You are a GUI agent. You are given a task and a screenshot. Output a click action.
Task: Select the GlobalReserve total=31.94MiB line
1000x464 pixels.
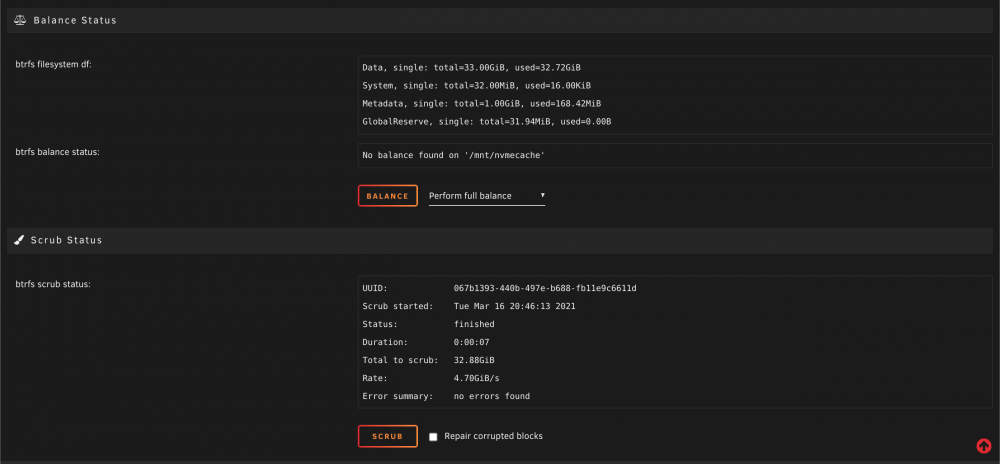[487, 121]
